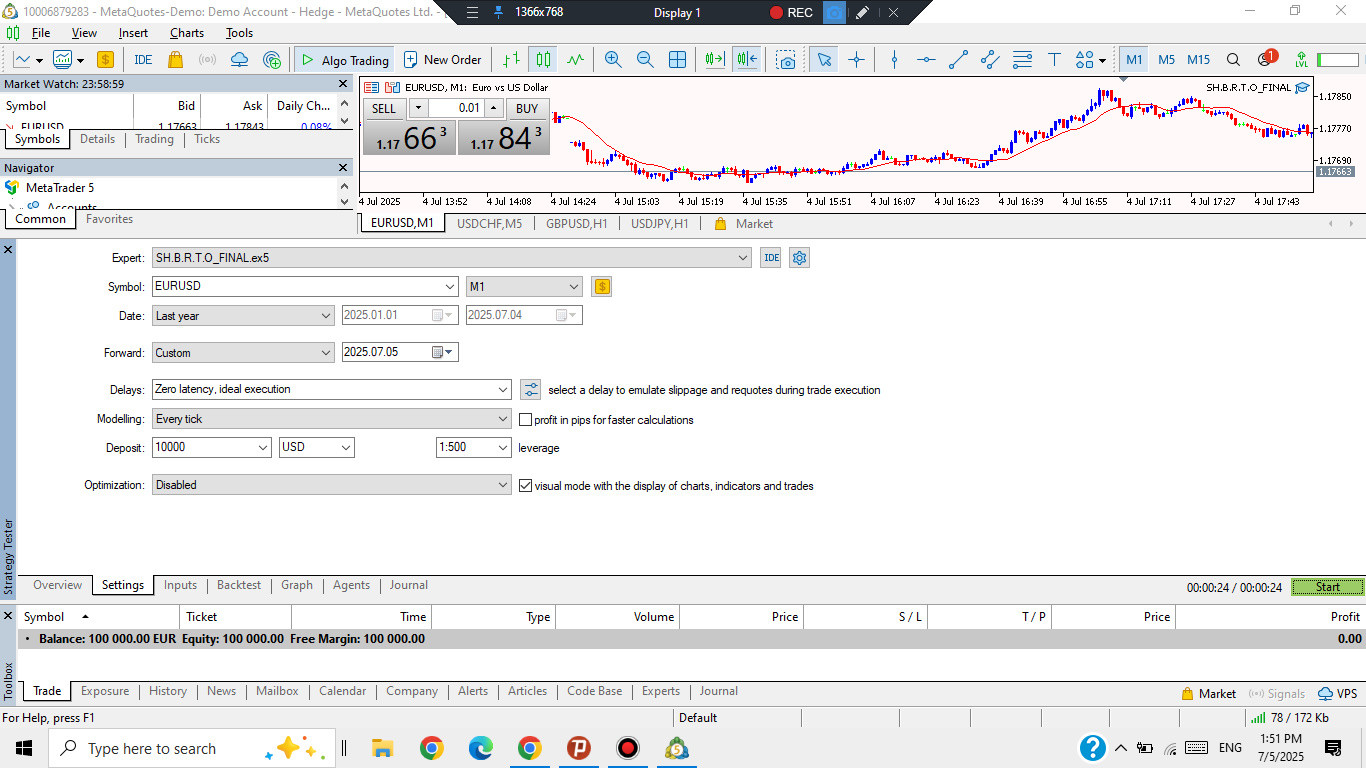Click the green LVL arrow icon
The width and height of the screenshot is (1366, 768).
[x=1300, y=60]
